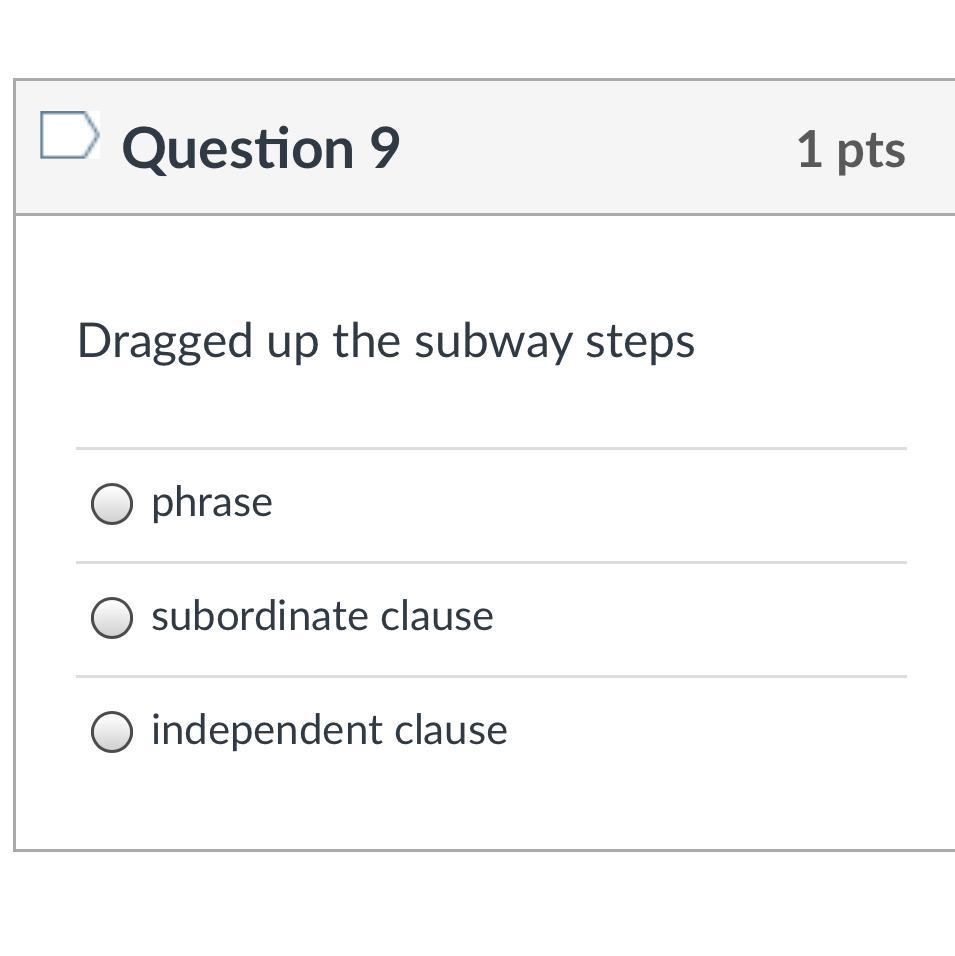Click the 'pts' text in the header

871,150
